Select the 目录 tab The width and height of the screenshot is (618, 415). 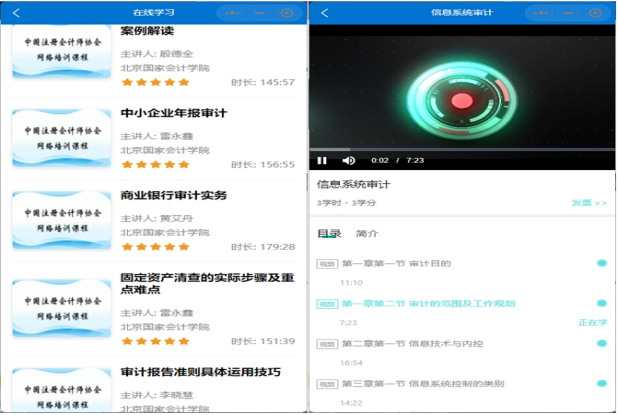[x=329, y=234]
